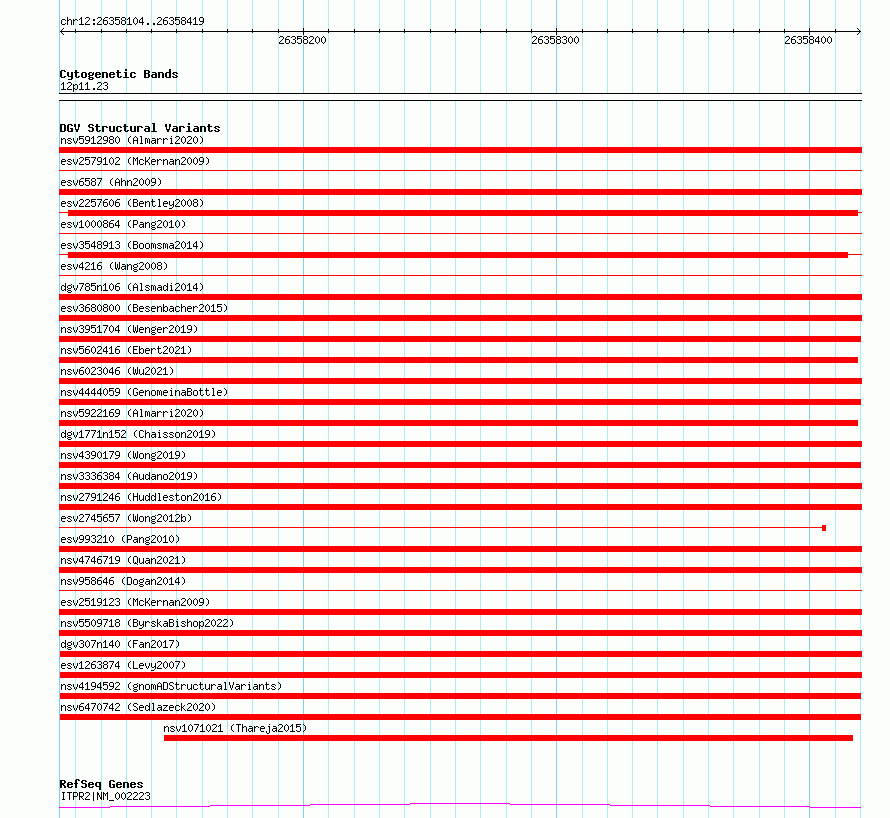Click the red bar under nsv1071021 (Thareja2015)
Screen dimensions: 890x818
[x=509, y=738]
